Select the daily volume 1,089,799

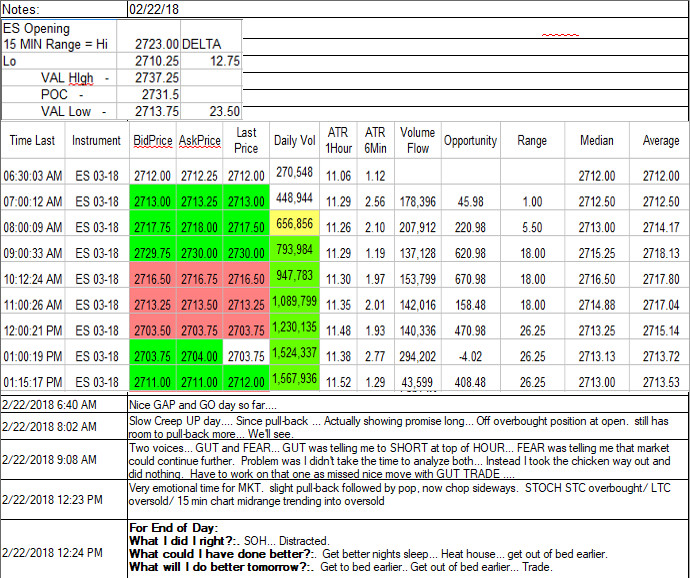tap(295, 301)
